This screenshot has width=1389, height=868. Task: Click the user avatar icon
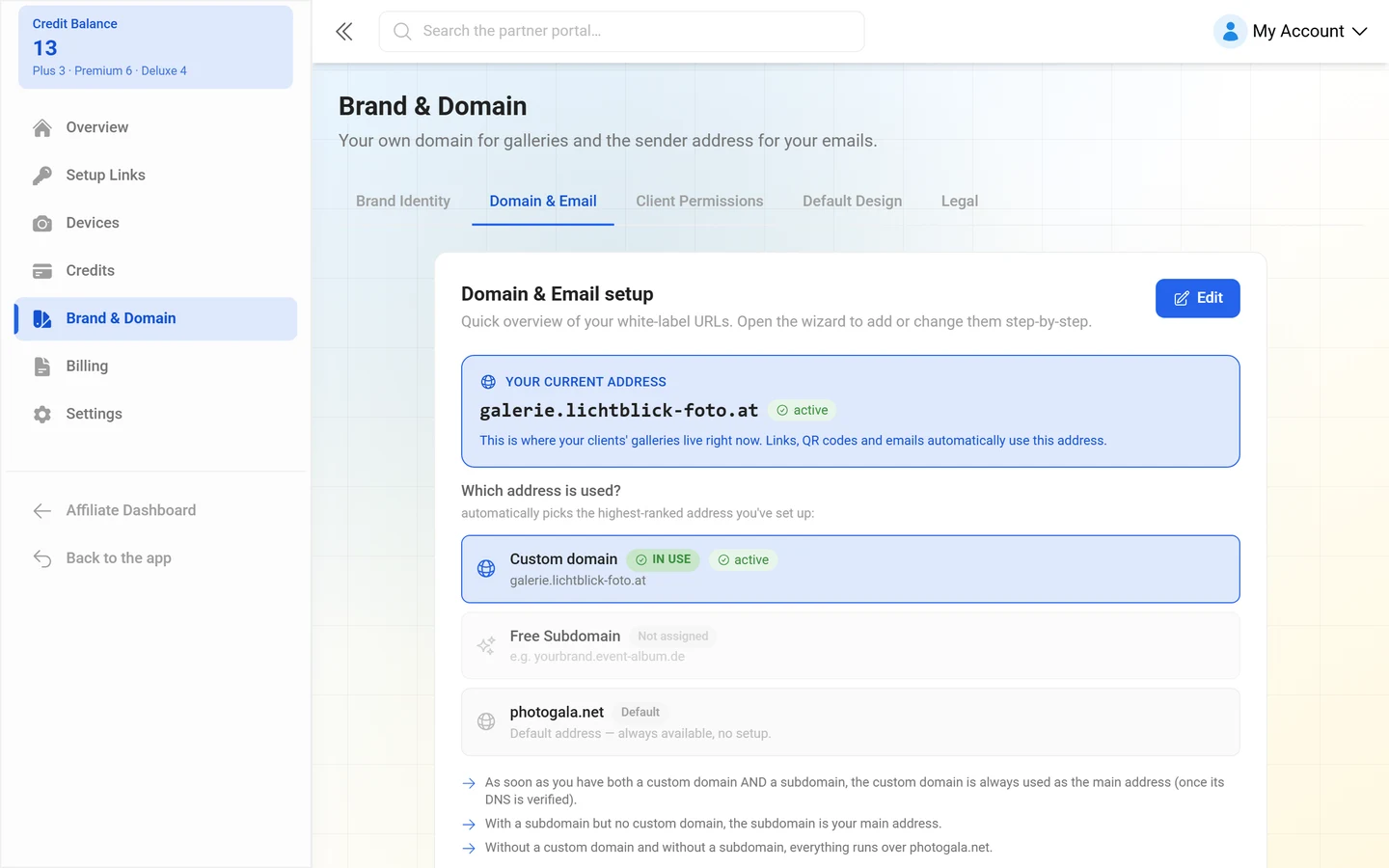point(1230,31)
